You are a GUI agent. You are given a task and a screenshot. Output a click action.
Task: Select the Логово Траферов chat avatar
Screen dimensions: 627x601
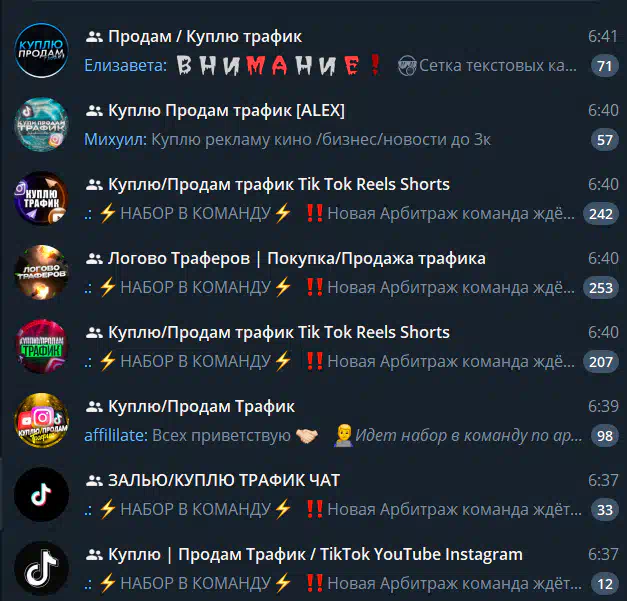tap(42, 272)
